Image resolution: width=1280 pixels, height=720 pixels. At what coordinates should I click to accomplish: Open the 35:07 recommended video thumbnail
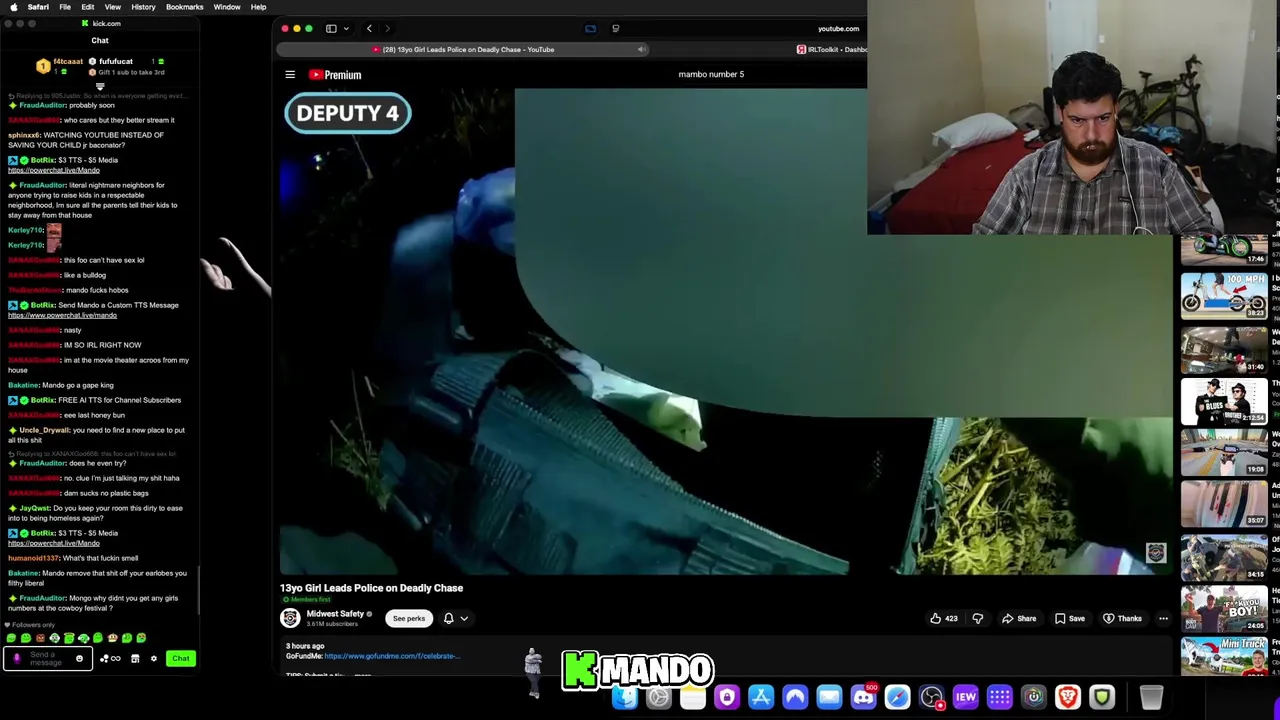(1224, 504)
